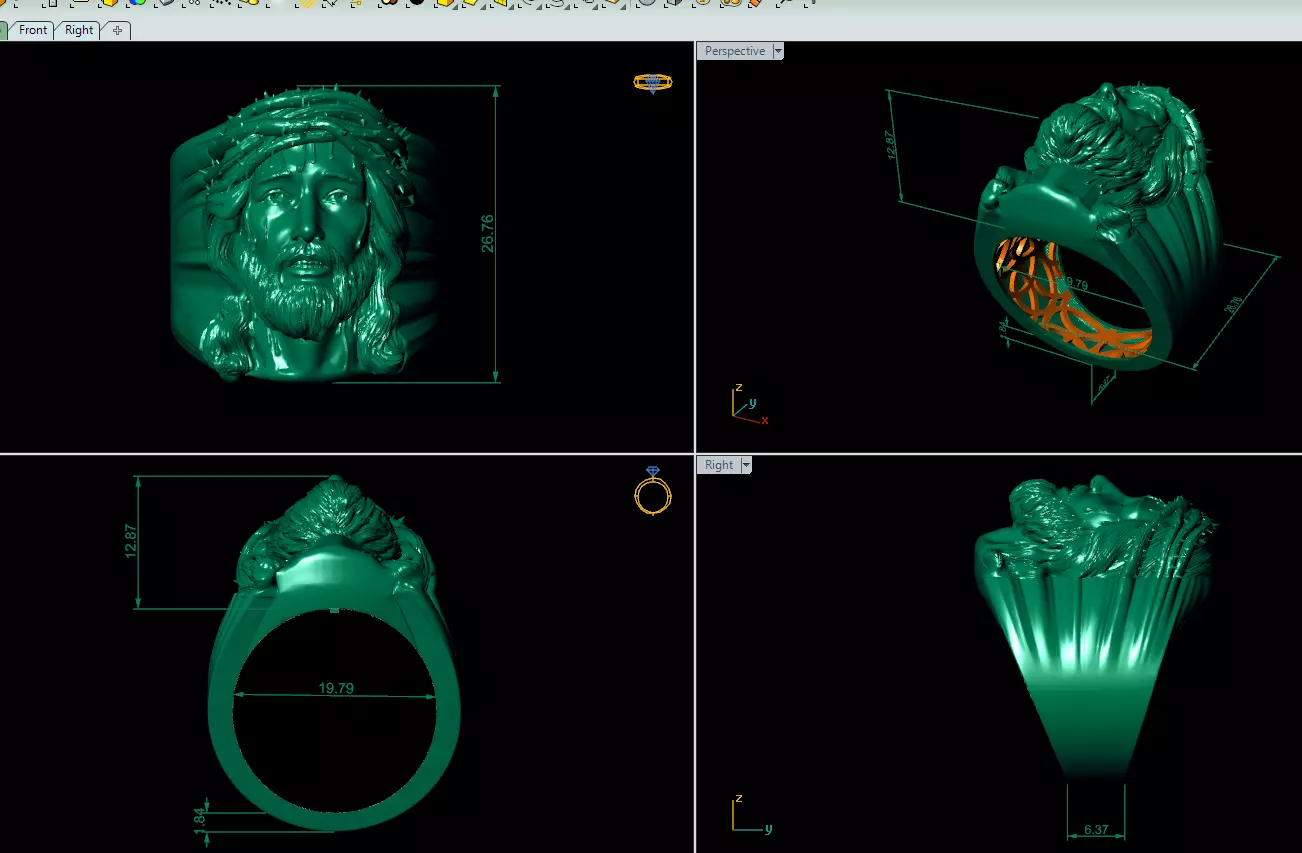Add a new viewport tab with plus icon
1302x853 pixels.
[x=117, y=30]
